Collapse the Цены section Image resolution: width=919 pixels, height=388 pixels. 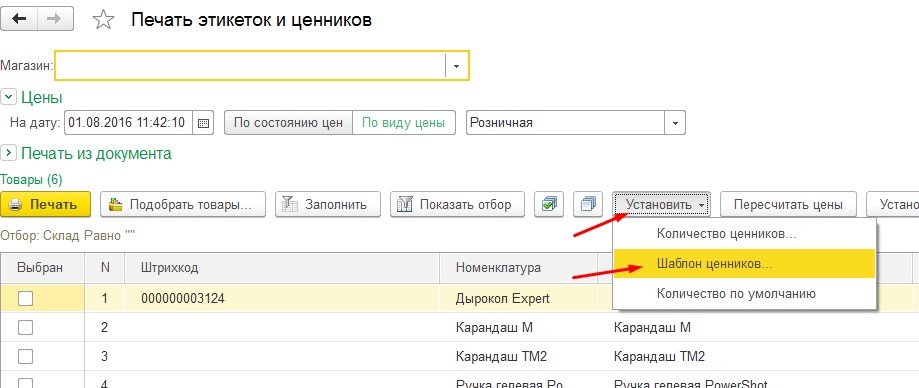8,97
